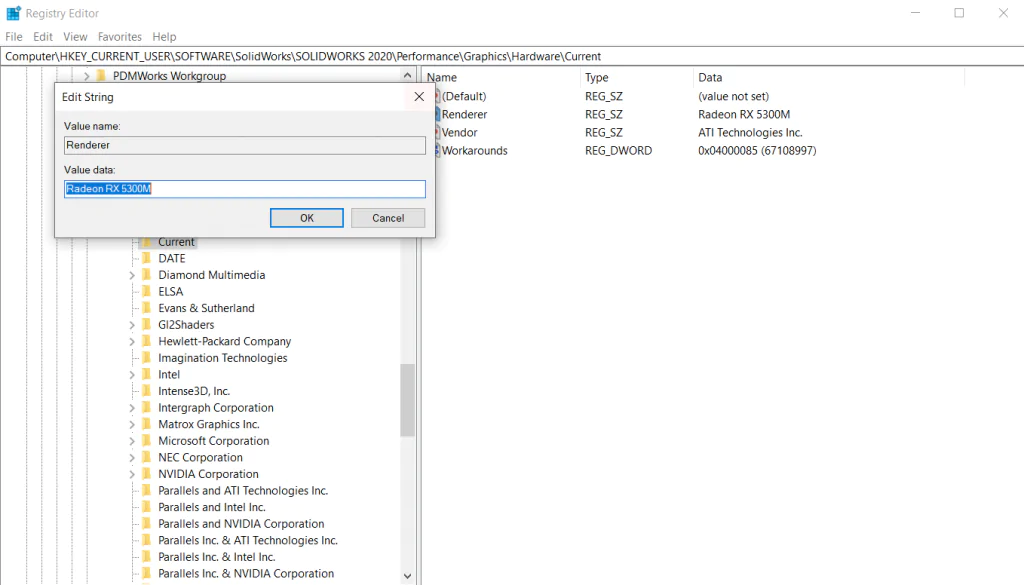
Task: Click the tree pane scroll up arrow
Action: click(x=408, y=75)
